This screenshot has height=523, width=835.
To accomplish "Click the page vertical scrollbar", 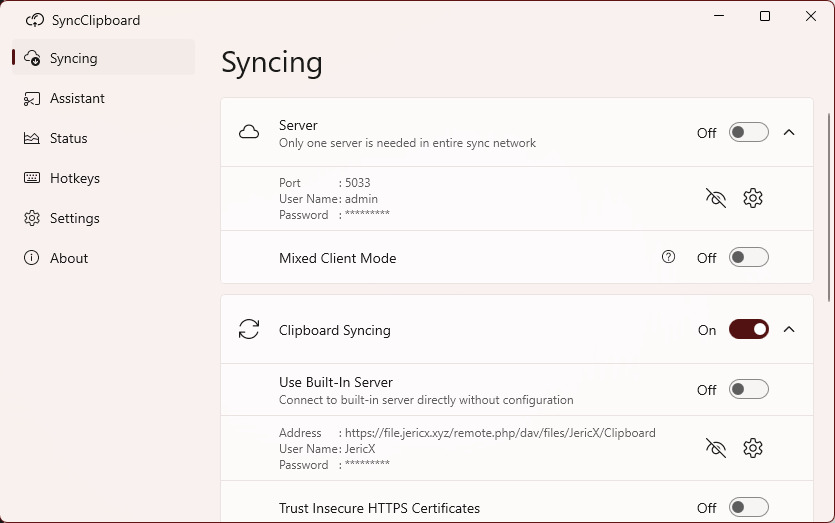I will [829, 208].
